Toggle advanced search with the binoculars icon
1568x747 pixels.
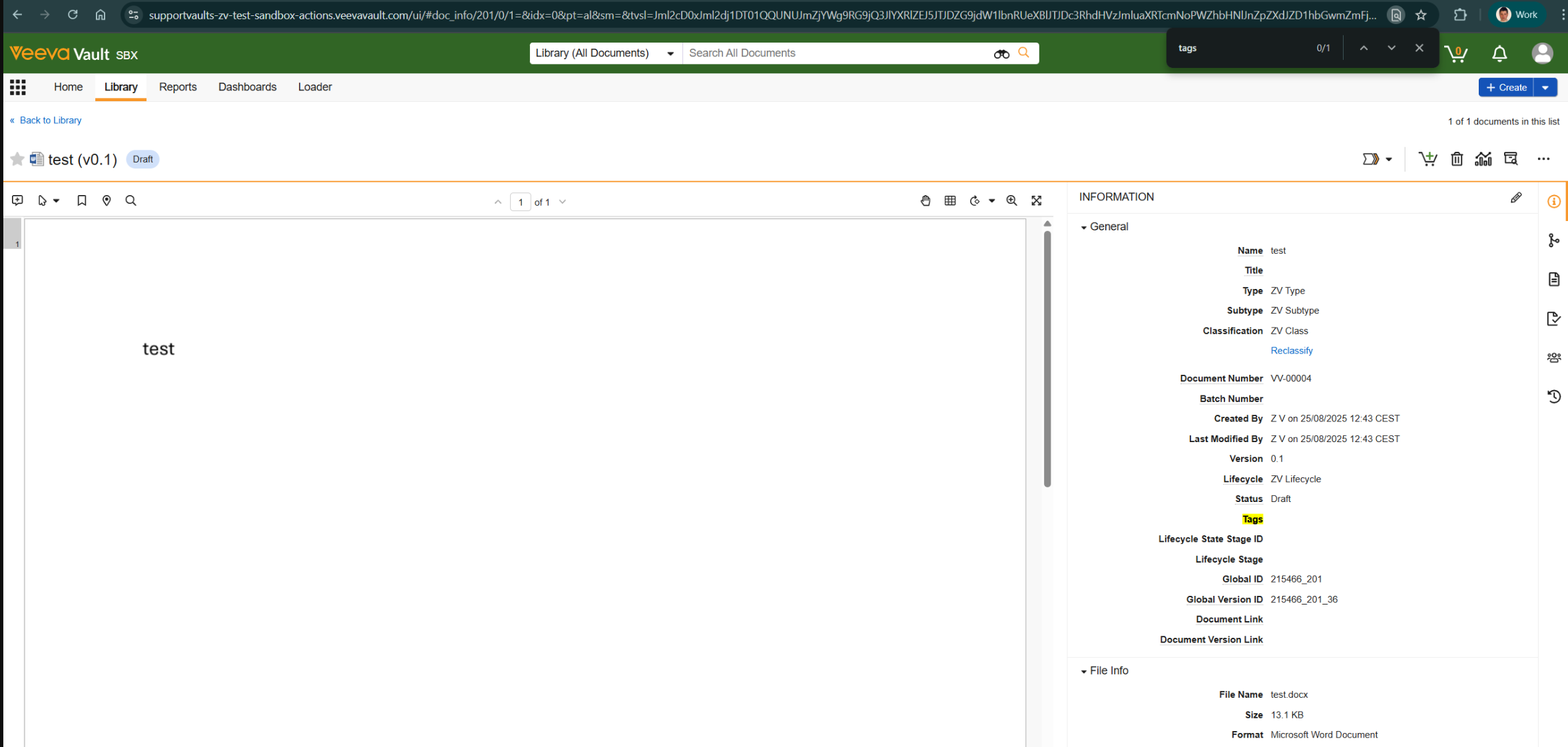pos(1001,53)
